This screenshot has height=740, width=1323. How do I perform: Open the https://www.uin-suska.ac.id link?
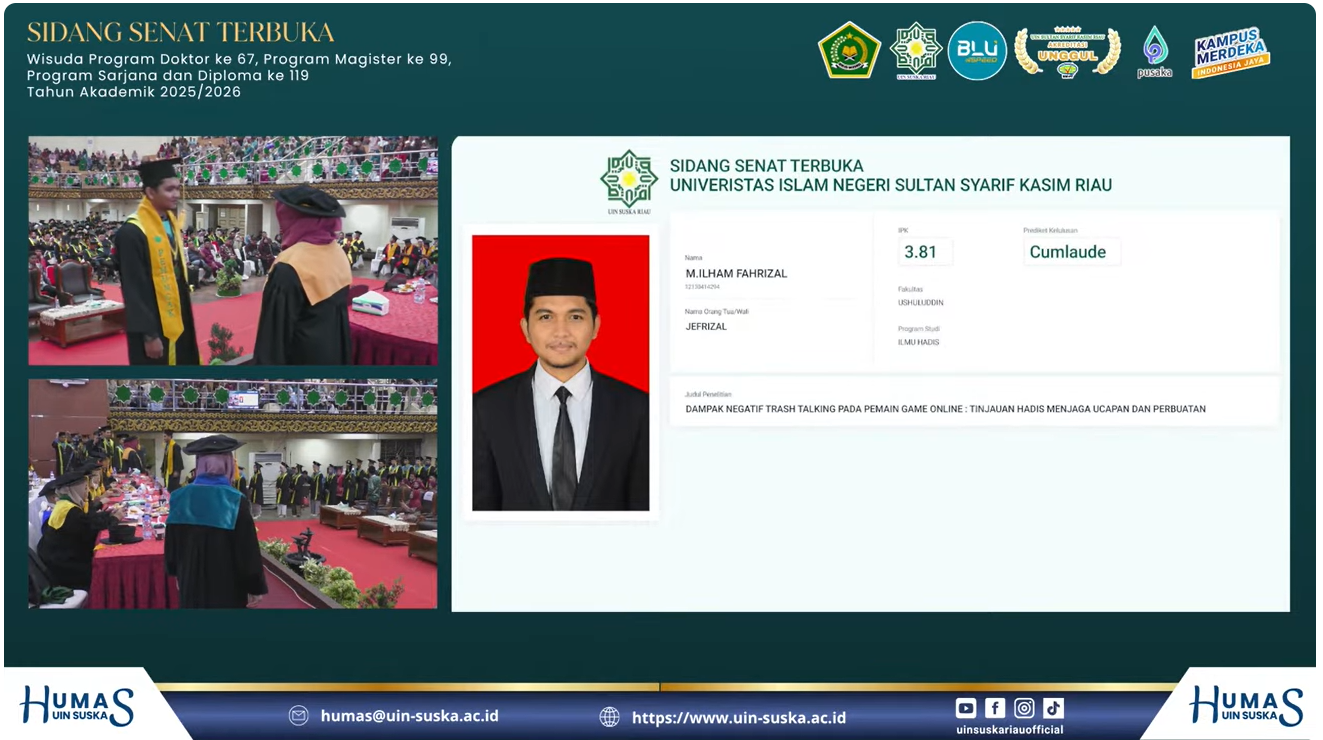[739, 717]
